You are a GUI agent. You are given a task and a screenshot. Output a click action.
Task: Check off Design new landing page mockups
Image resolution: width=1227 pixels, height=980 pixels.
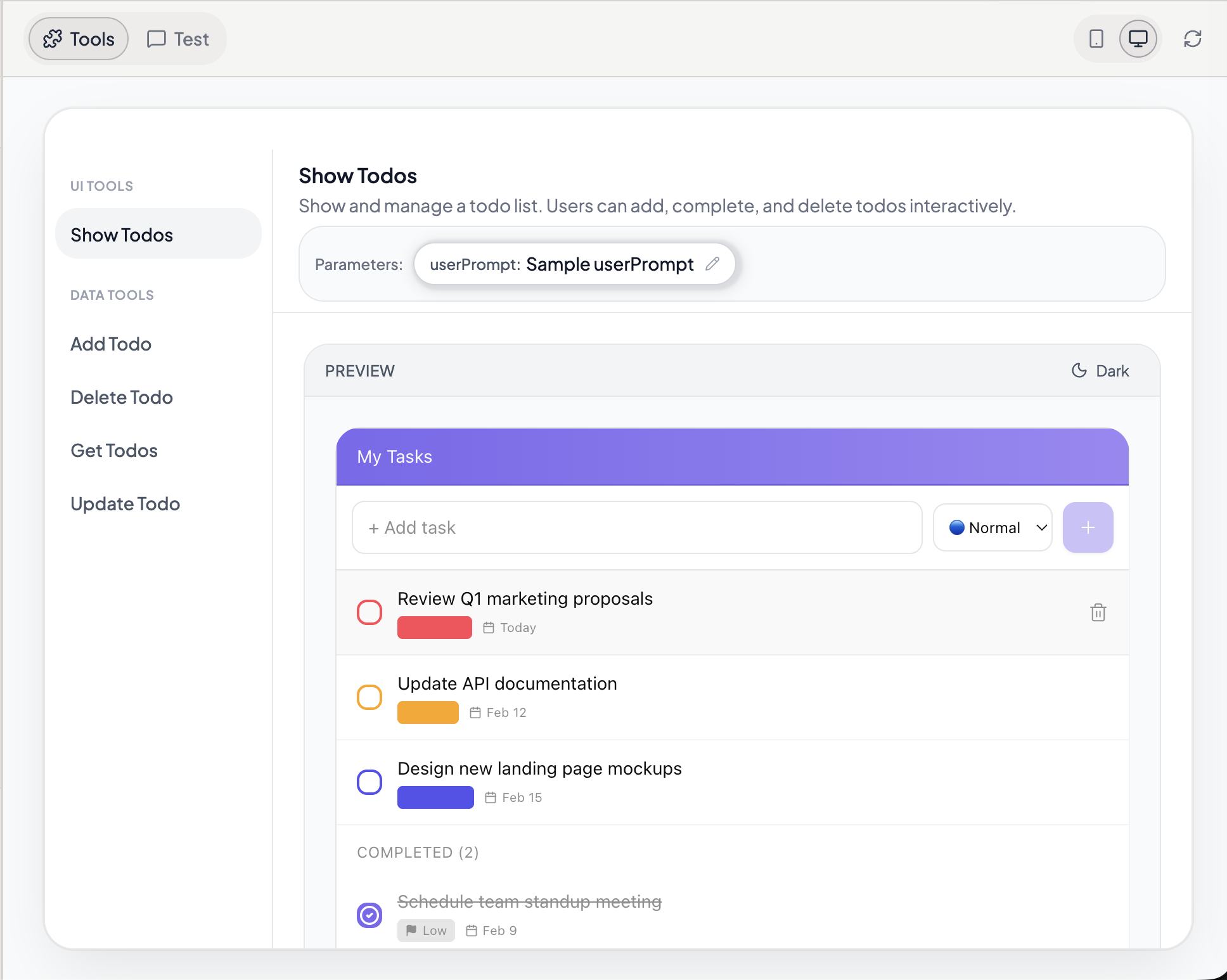tap(369, 782)
